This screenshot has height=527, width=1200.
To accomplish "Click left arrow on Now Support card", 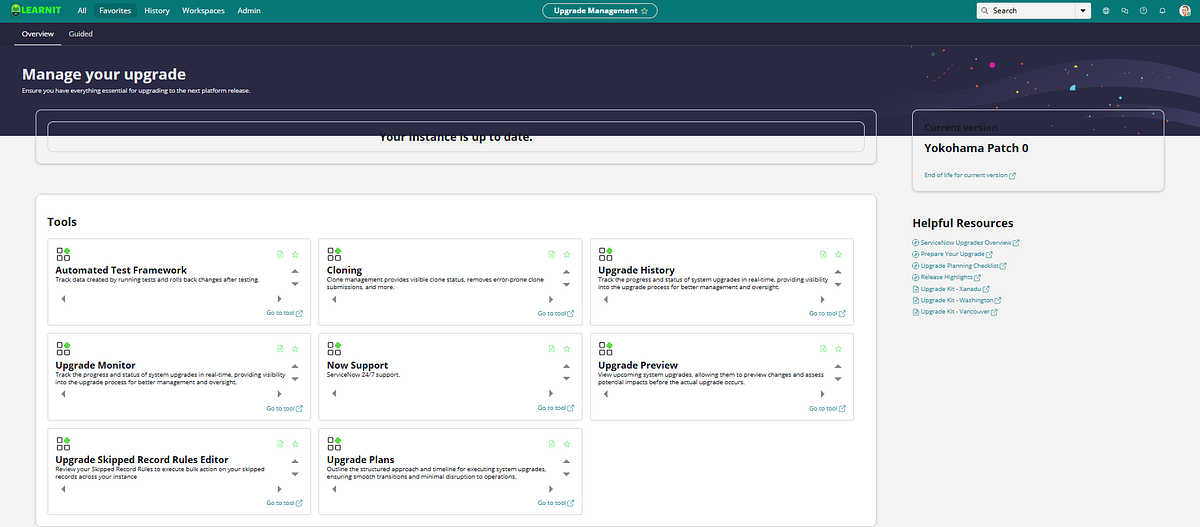I will tap(334, 394).
